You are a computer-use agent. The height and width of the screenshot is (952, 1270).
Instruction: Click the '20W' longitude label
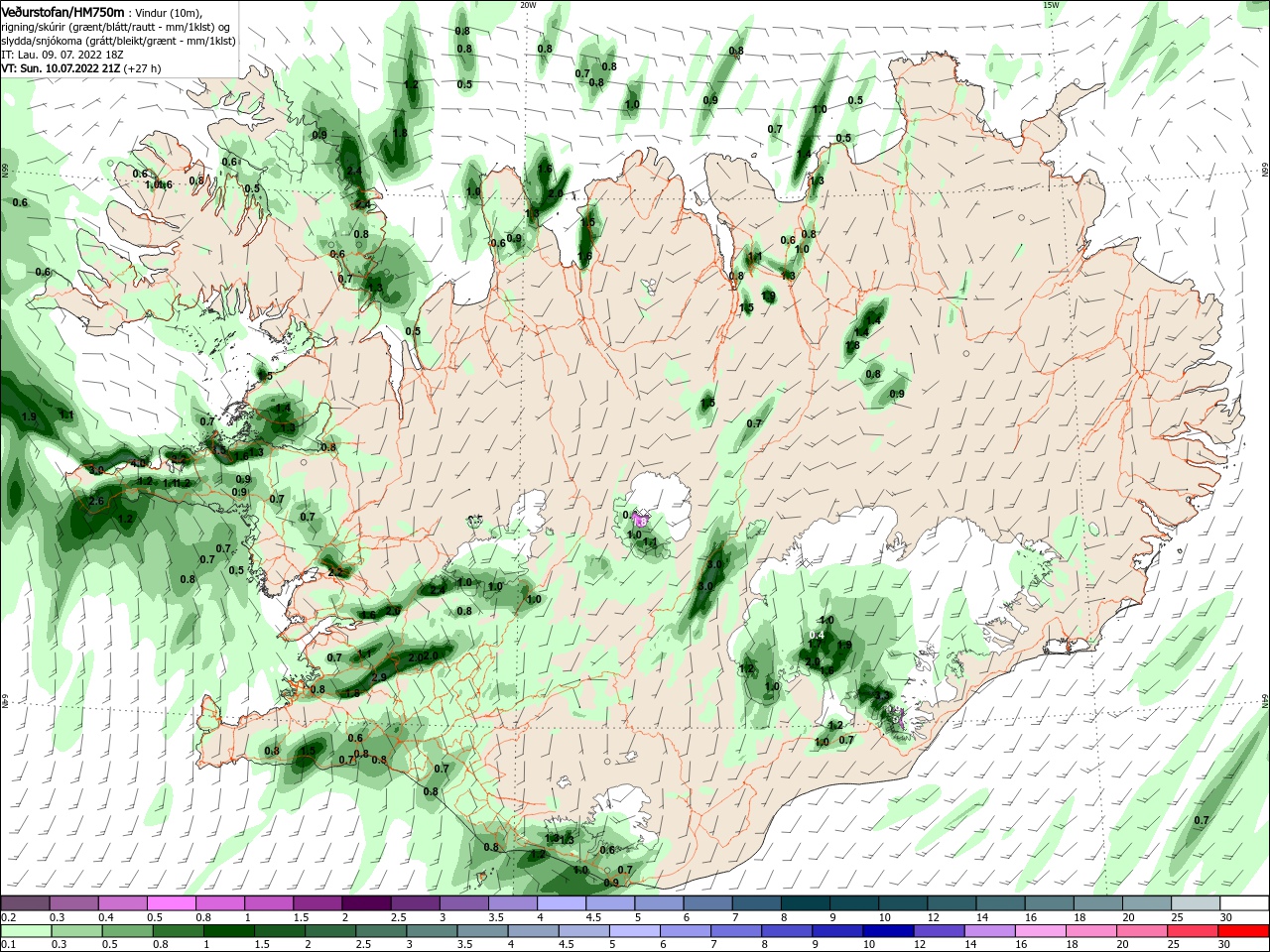click(528, 5)
